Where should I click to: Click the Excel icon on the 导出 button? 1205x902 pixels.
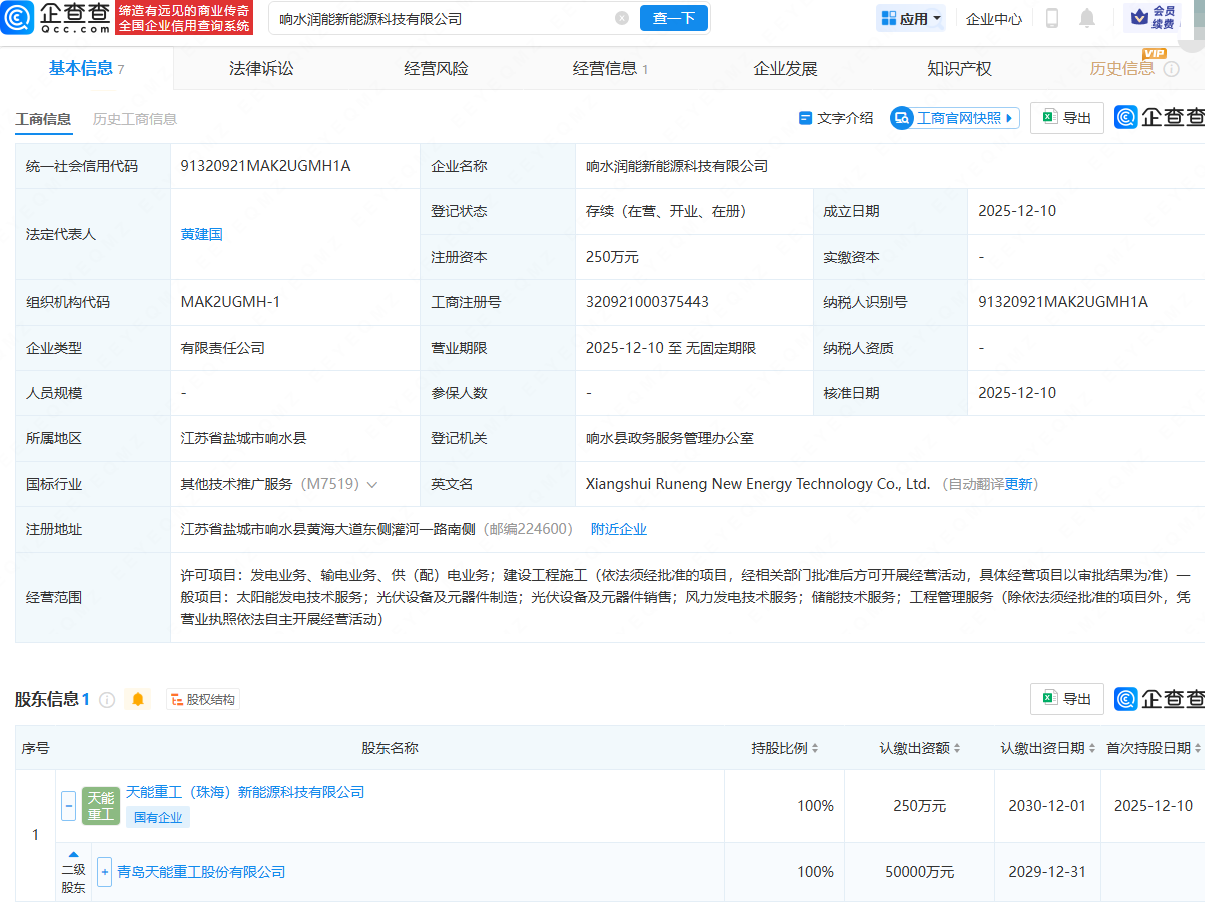tap(1048, 117)
